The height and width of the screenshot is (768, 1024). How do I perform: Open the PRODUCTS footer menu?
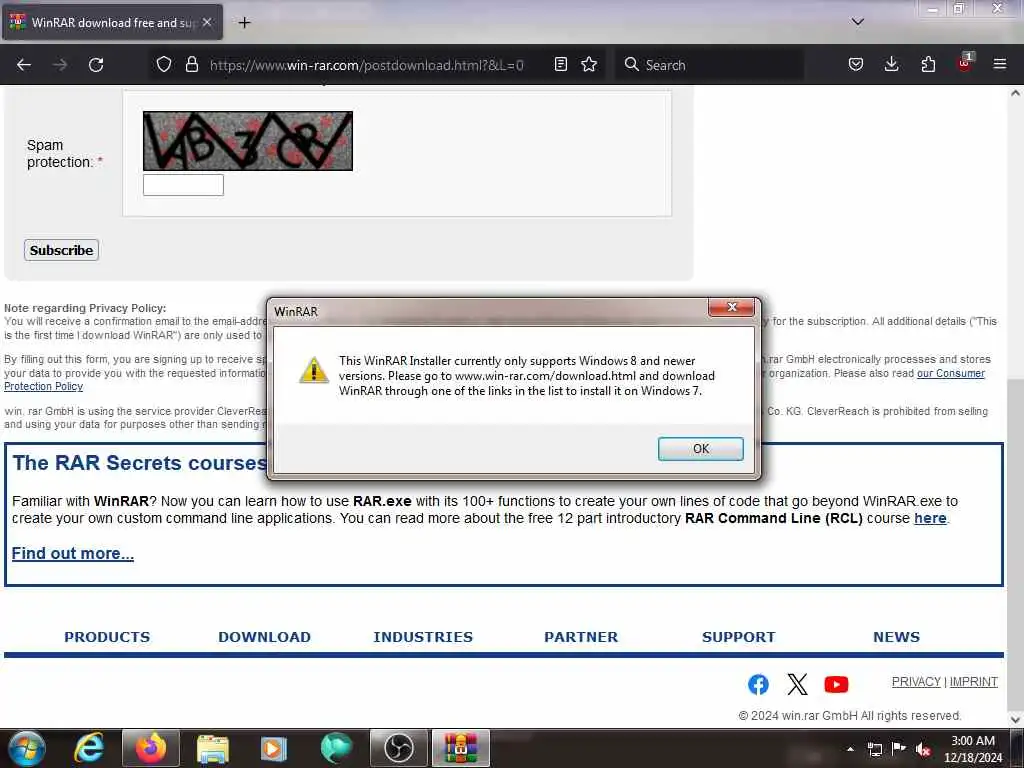pyautogui.click(x=107, y=637)
